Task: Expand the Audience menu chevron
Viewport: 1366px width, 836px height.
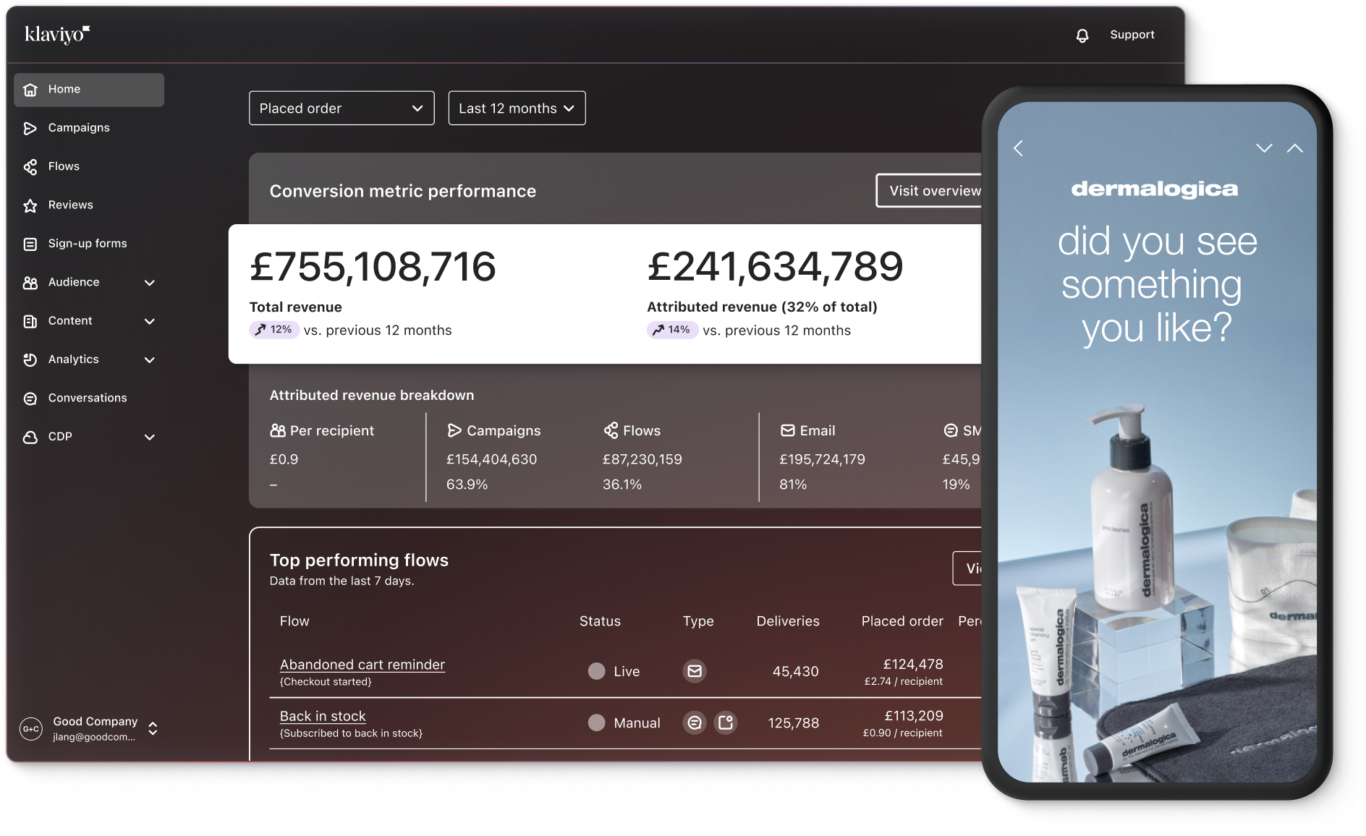Action: [x=149, y=283]
